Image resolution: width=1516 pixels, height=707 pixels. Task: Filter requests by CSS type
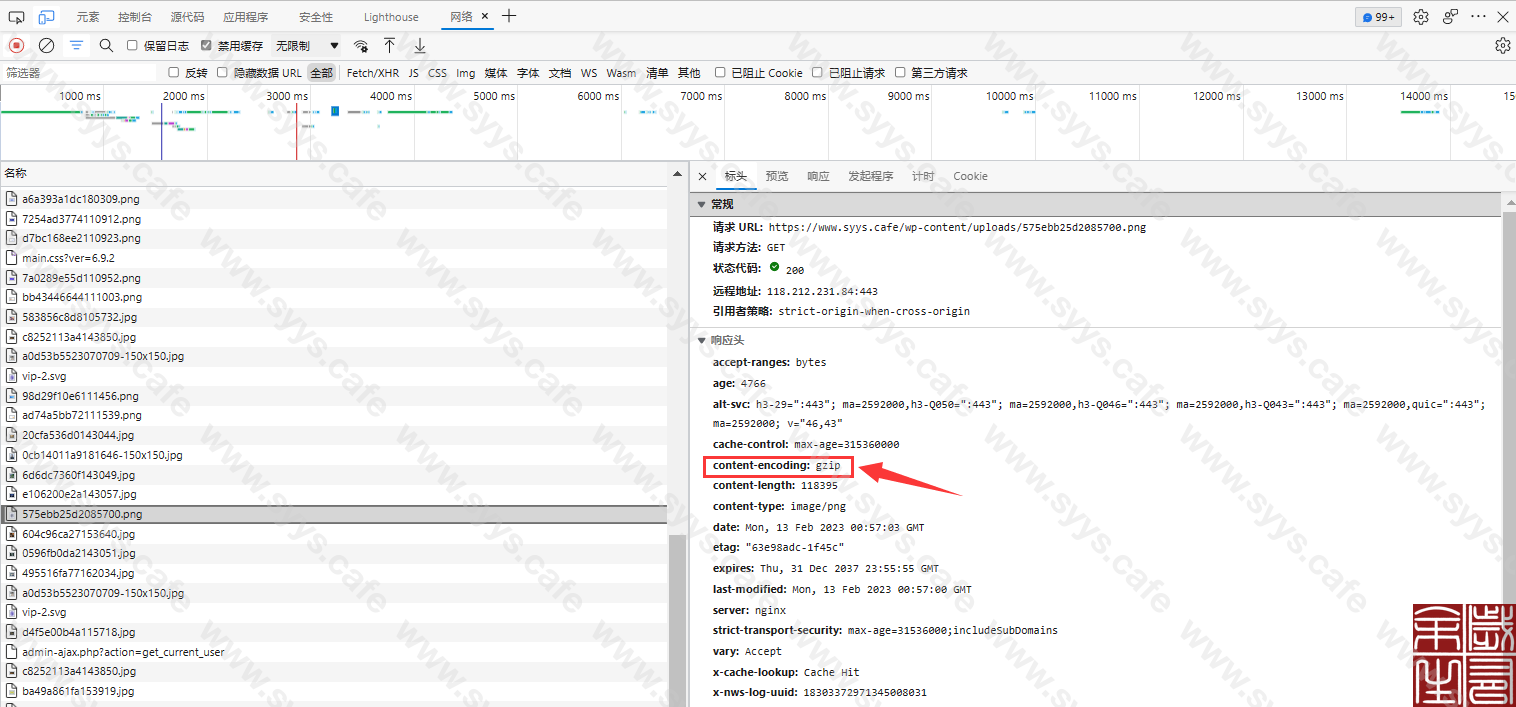coord(437,73)
